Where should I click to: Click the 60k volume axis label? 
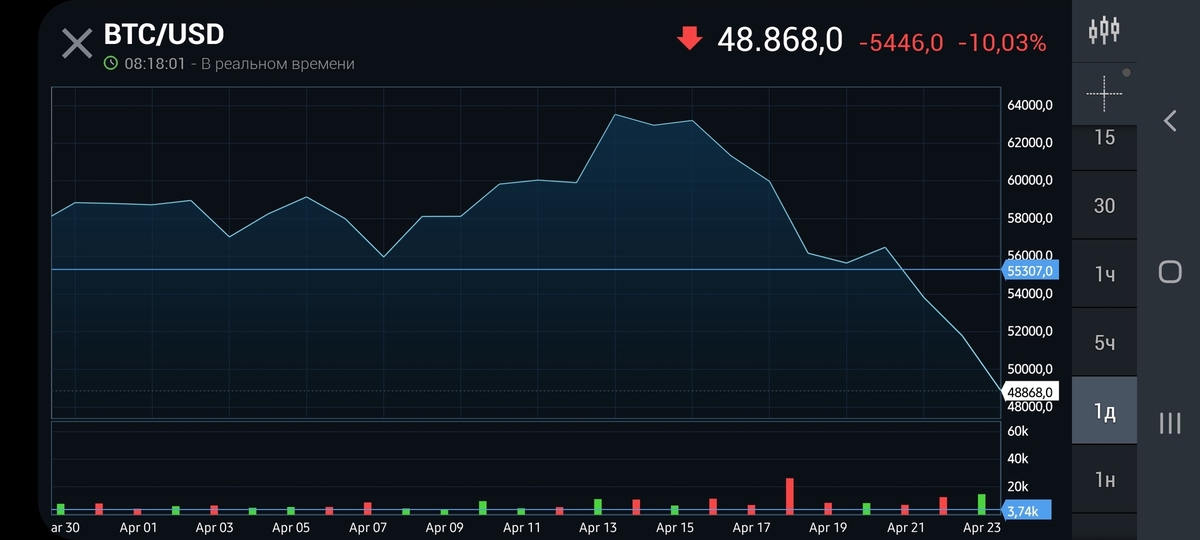pos(1018,431)
